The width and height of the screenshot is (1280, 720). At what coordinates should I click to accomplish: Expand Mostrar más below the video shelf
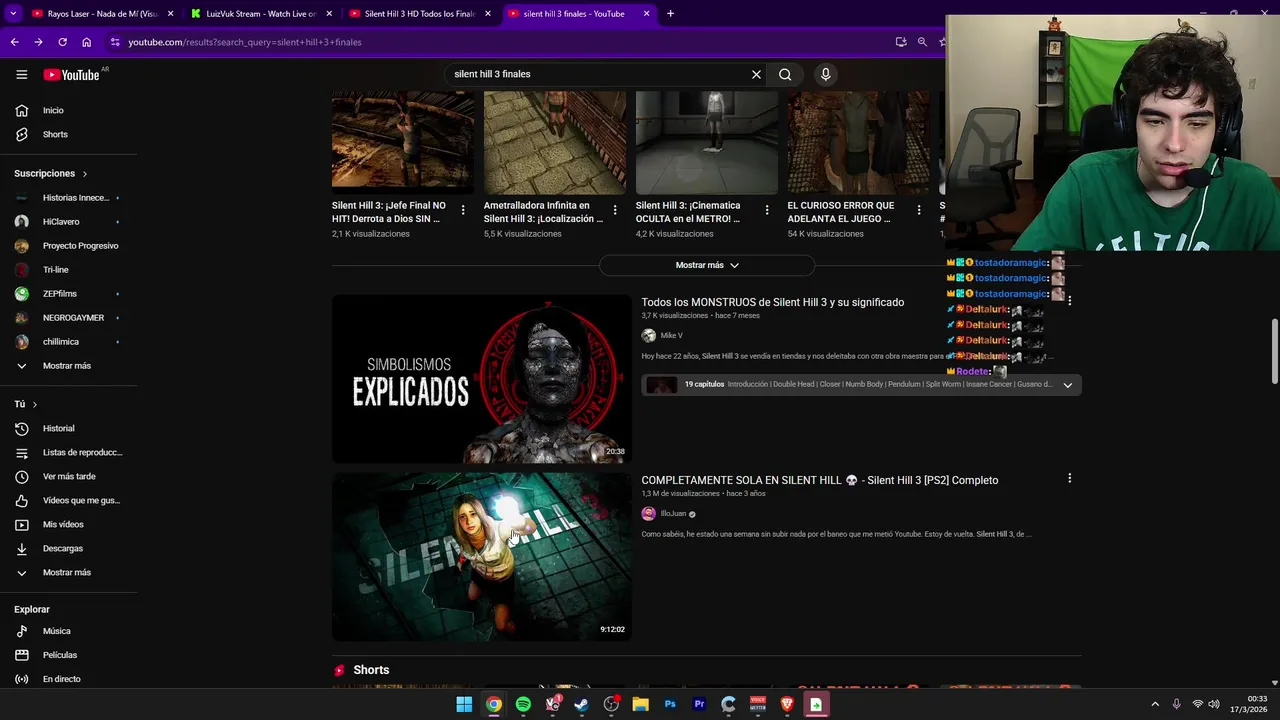[x=706, y=265]
